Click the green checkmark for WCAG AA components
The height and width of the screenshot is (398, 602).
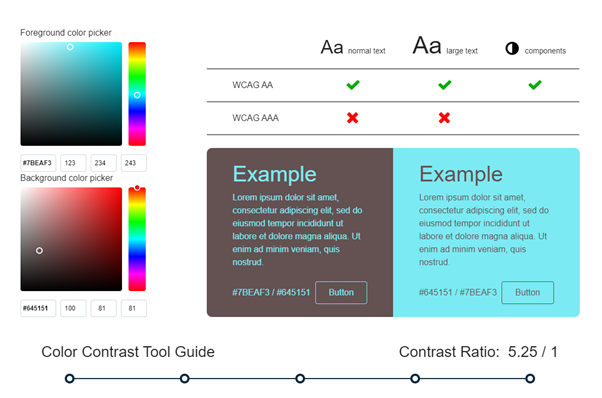point(535,85)
